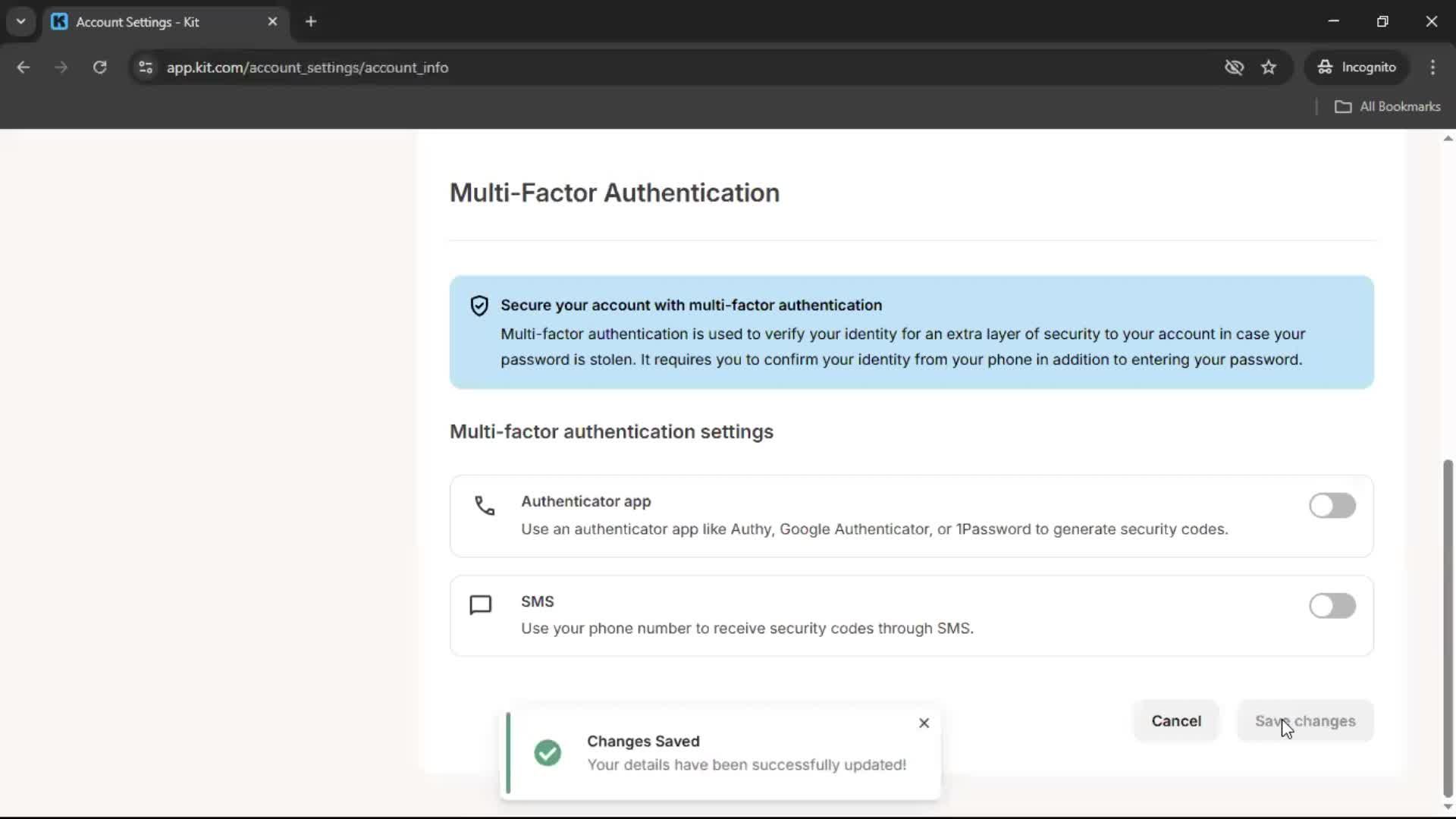Image resolution: width=1456 pixels, height=819 pixels.
Task: Dismiss the Changes Saved notification
Action: tap(924, 723)
